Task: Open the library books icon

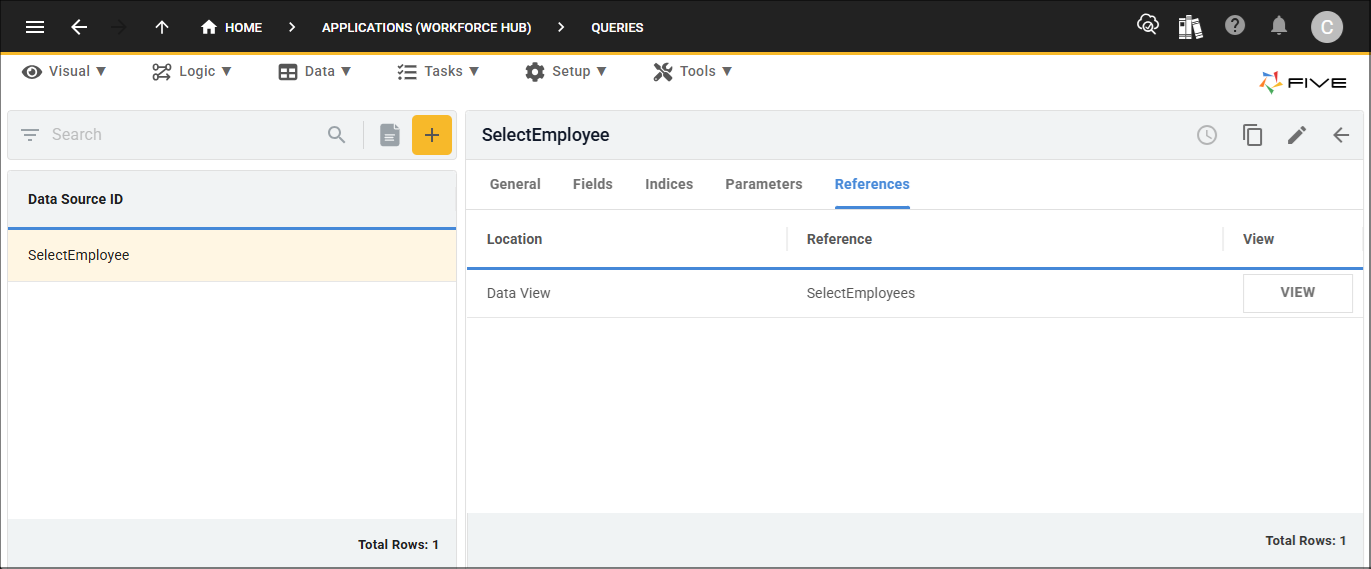Action: click(1190, 26)
